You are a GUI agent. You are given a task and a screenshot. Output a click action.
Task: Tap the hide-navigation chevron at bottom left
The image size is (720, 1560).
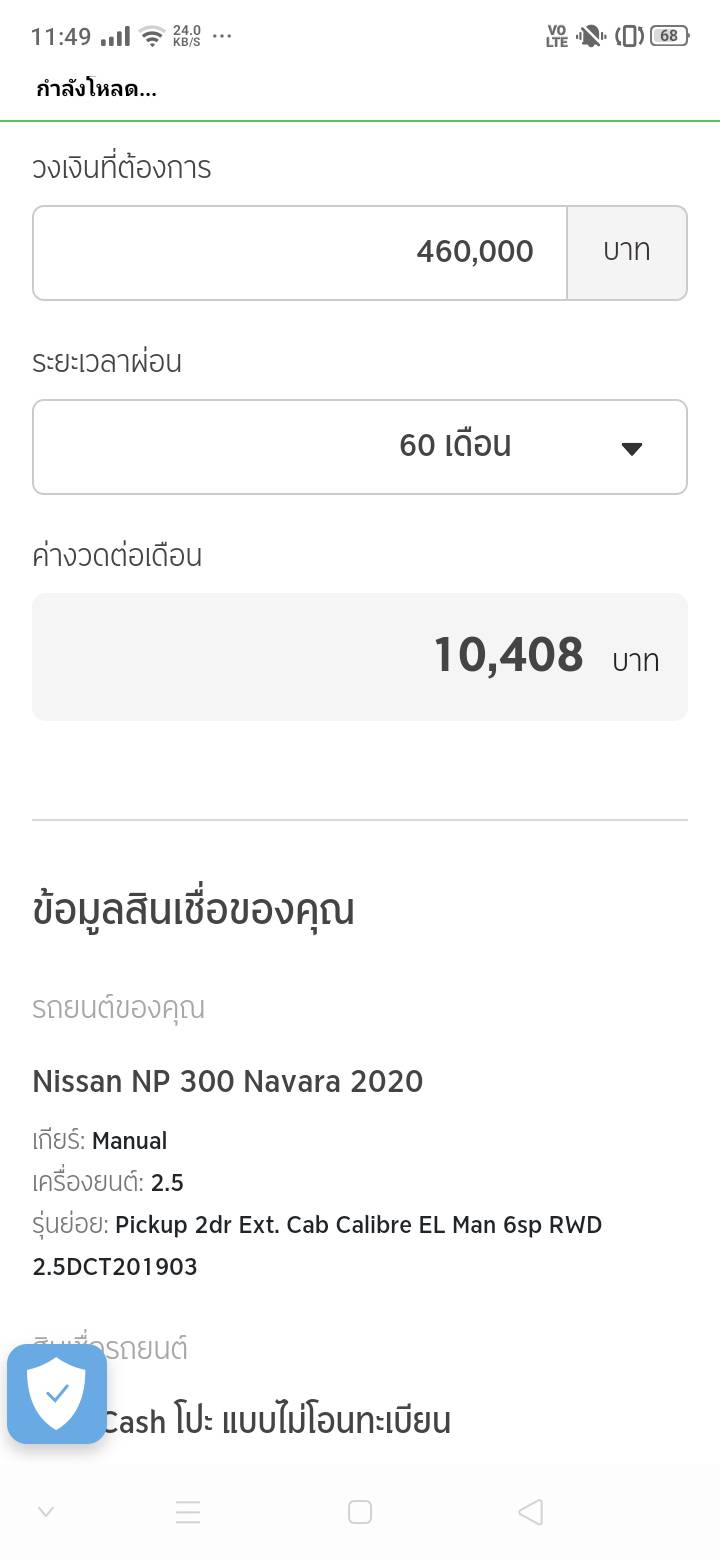point(45,1511)
